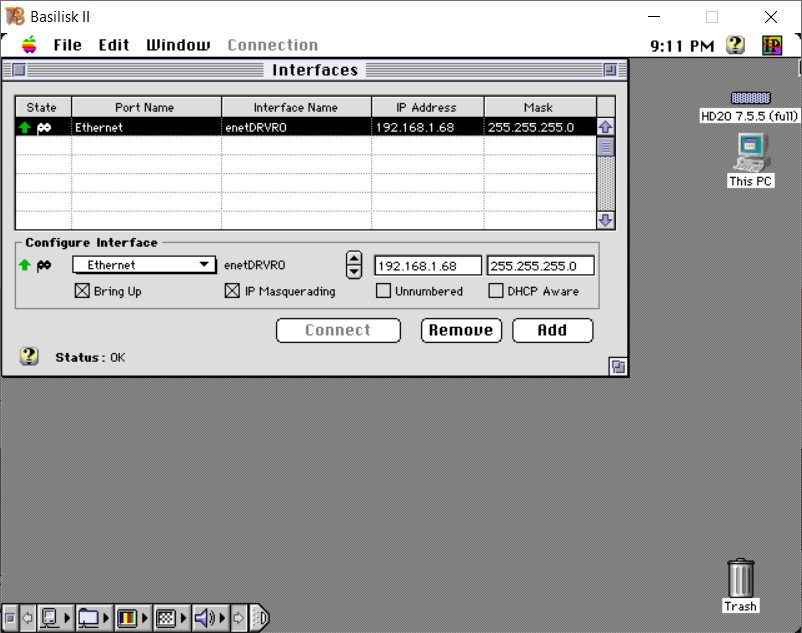Open the File menu
The width and height of the screenshot is (802, 633).
[68, 45]
